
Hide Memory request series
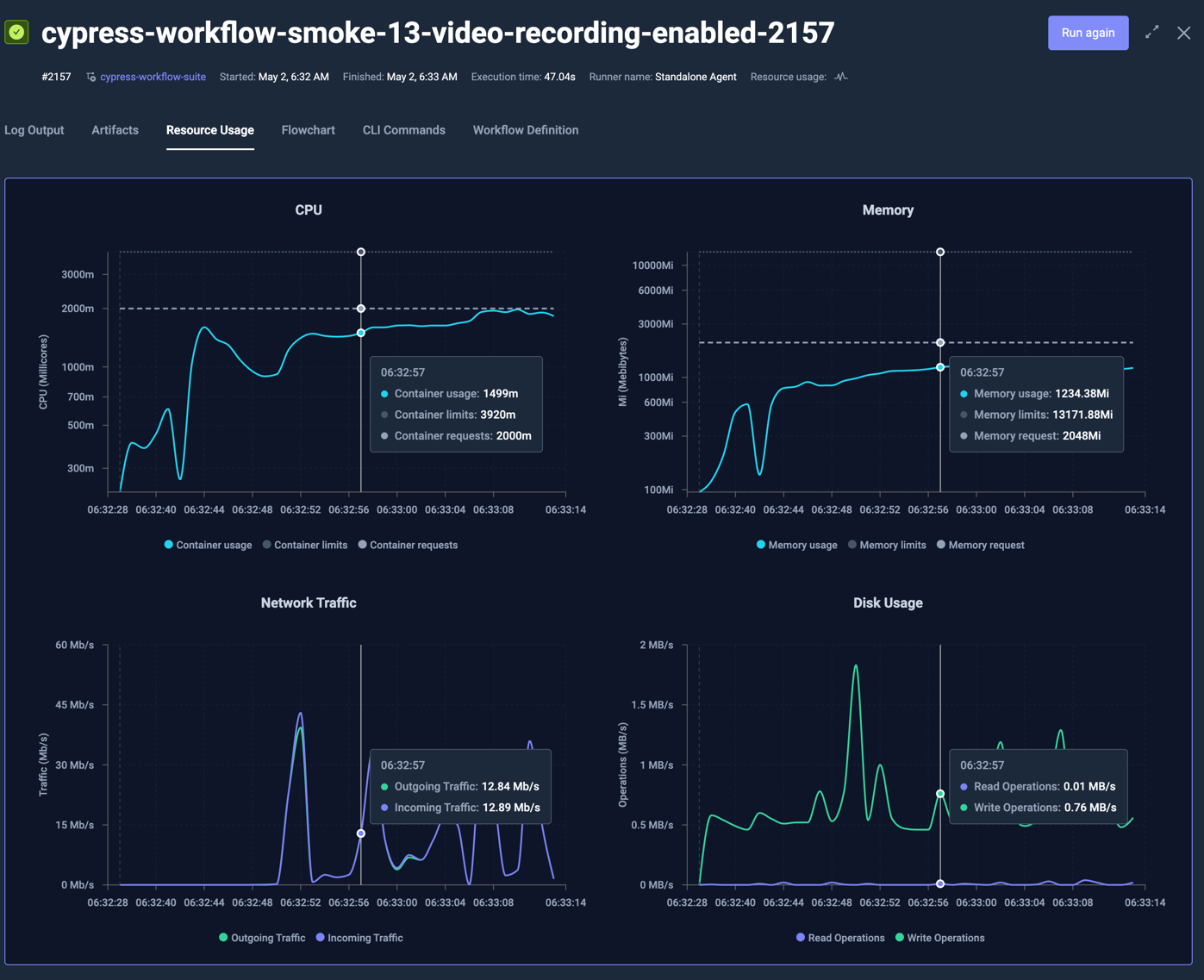[980, 545]
